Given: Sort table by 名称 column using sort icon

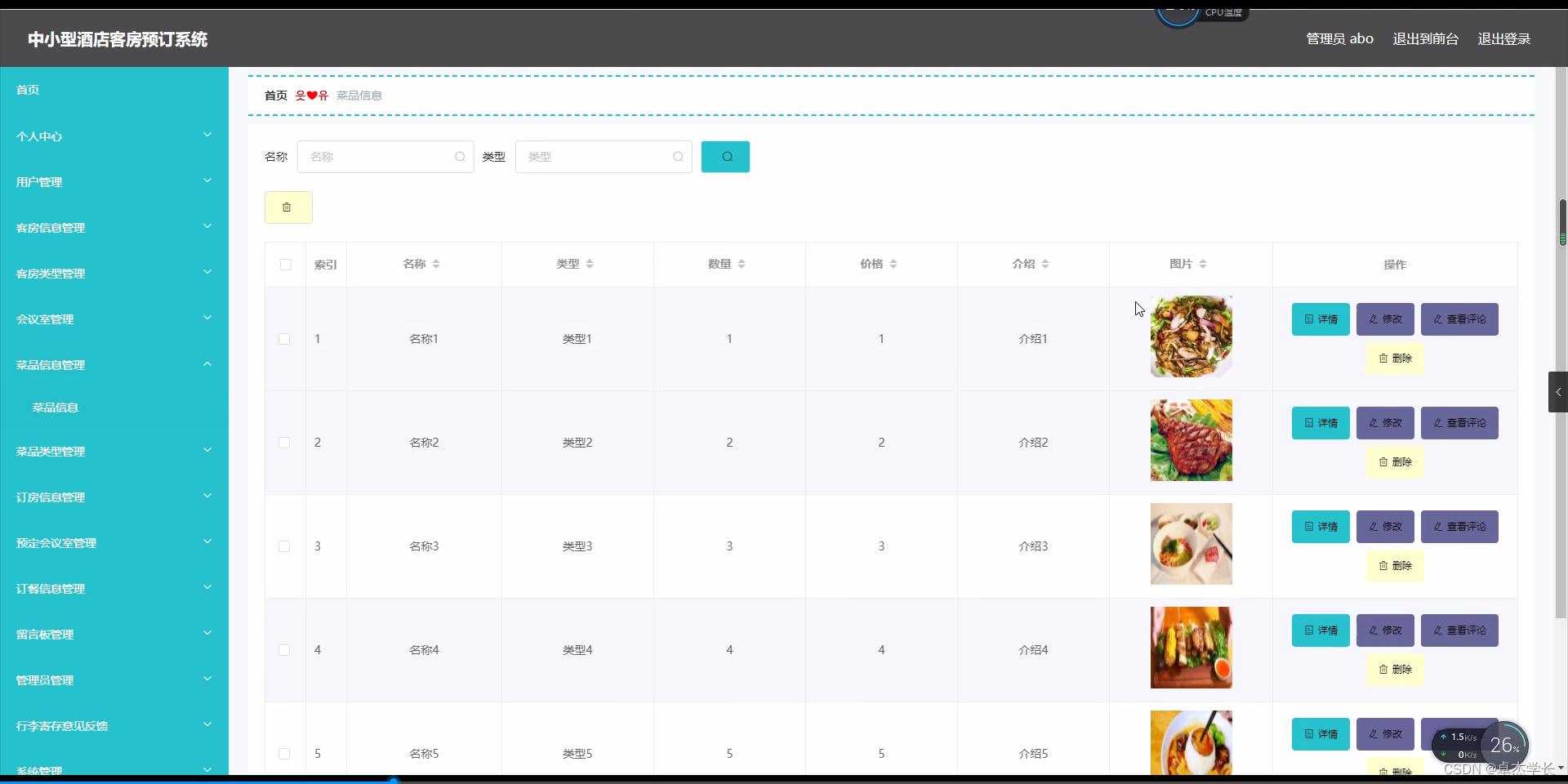Looking at the screenshot, I should (x=439, y=264).
